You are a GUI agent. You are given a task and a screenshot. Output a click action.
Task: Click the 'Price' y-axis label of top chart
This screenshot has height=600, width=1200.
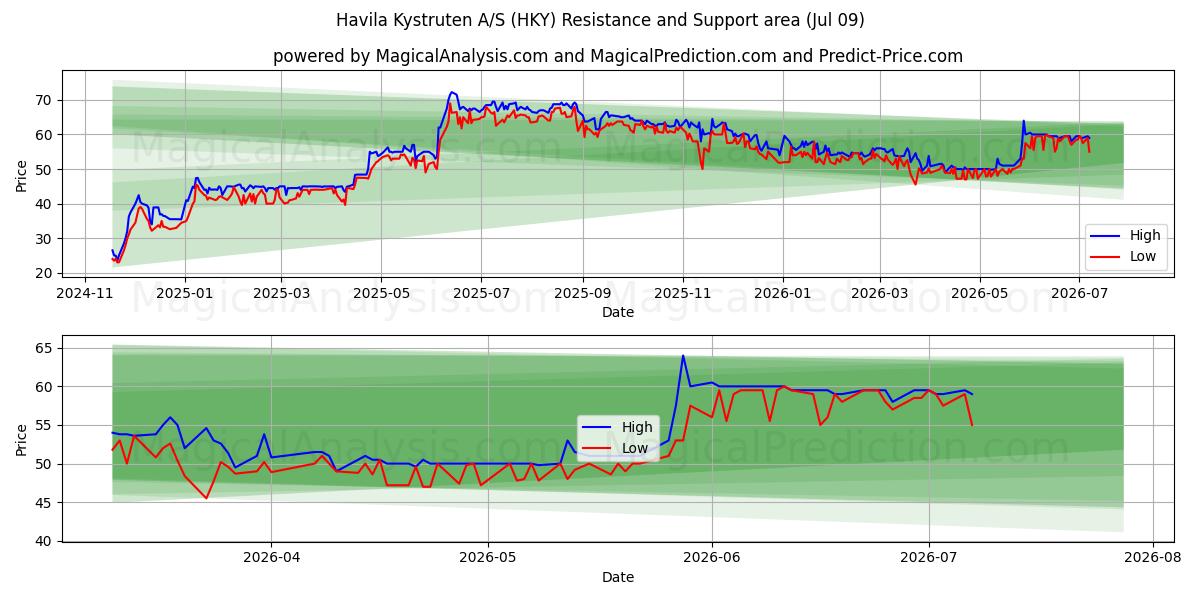pyautogui.click(x=22, y=174)
